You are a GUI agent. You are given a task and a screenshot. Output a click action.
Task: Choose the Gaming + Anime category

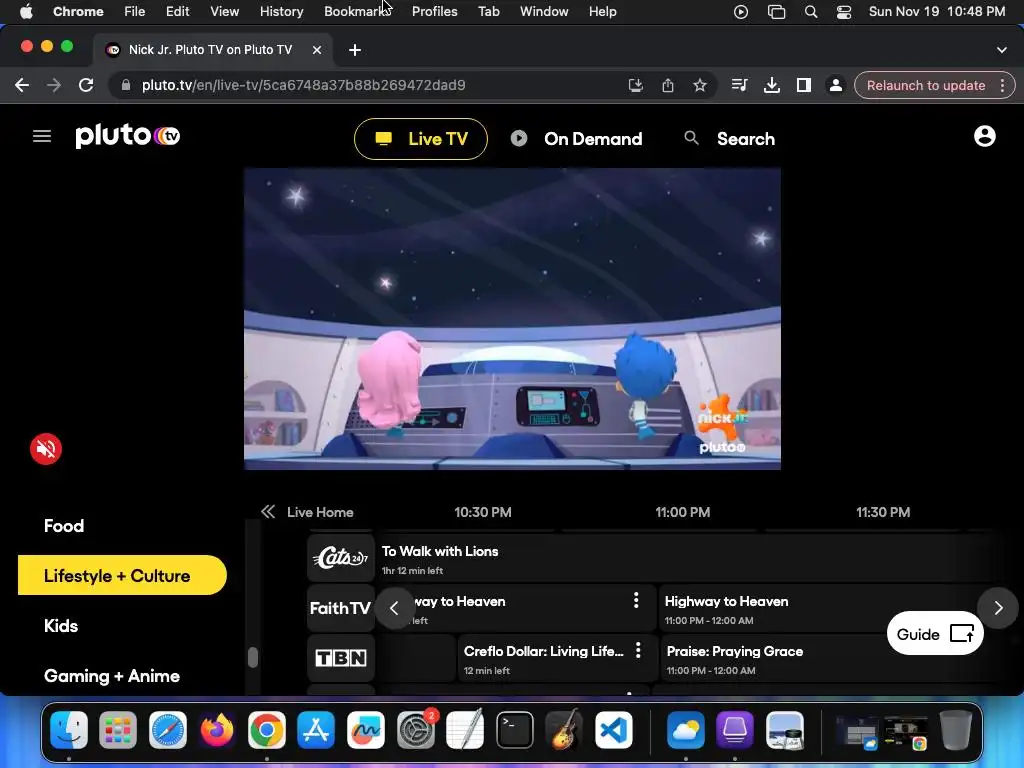[x=112, y=676]
